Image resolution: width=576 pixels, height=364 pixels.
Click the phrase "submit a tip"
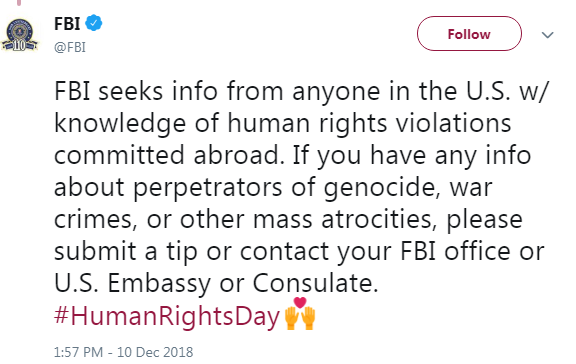point(126,252)
